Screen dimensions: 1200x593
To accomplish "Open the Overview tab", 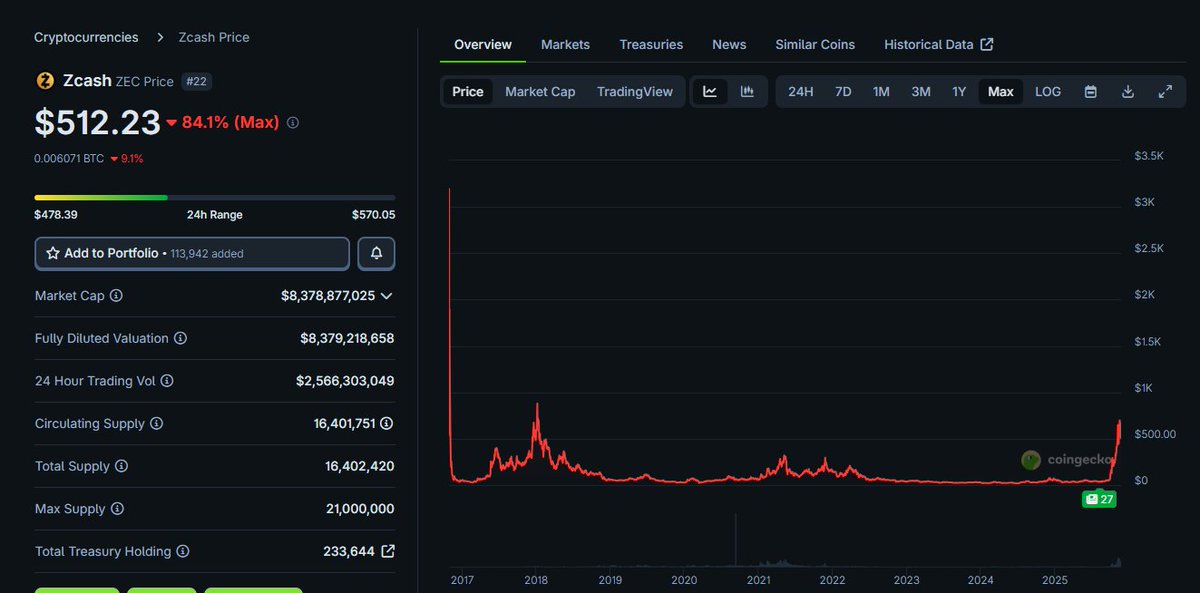I will 483,44.
